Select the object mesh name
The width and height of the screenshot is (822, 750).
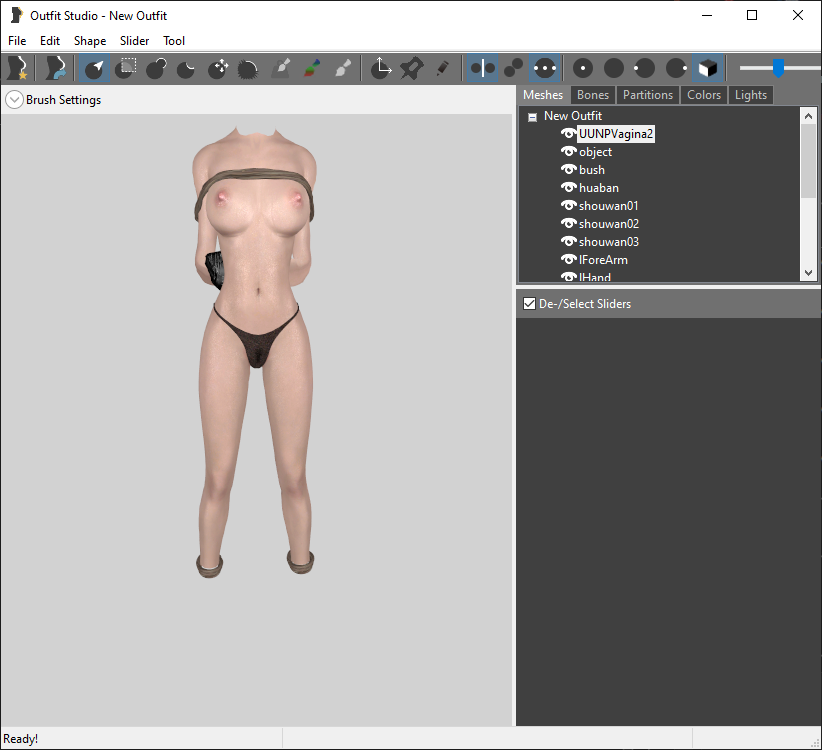click(596, 152)
